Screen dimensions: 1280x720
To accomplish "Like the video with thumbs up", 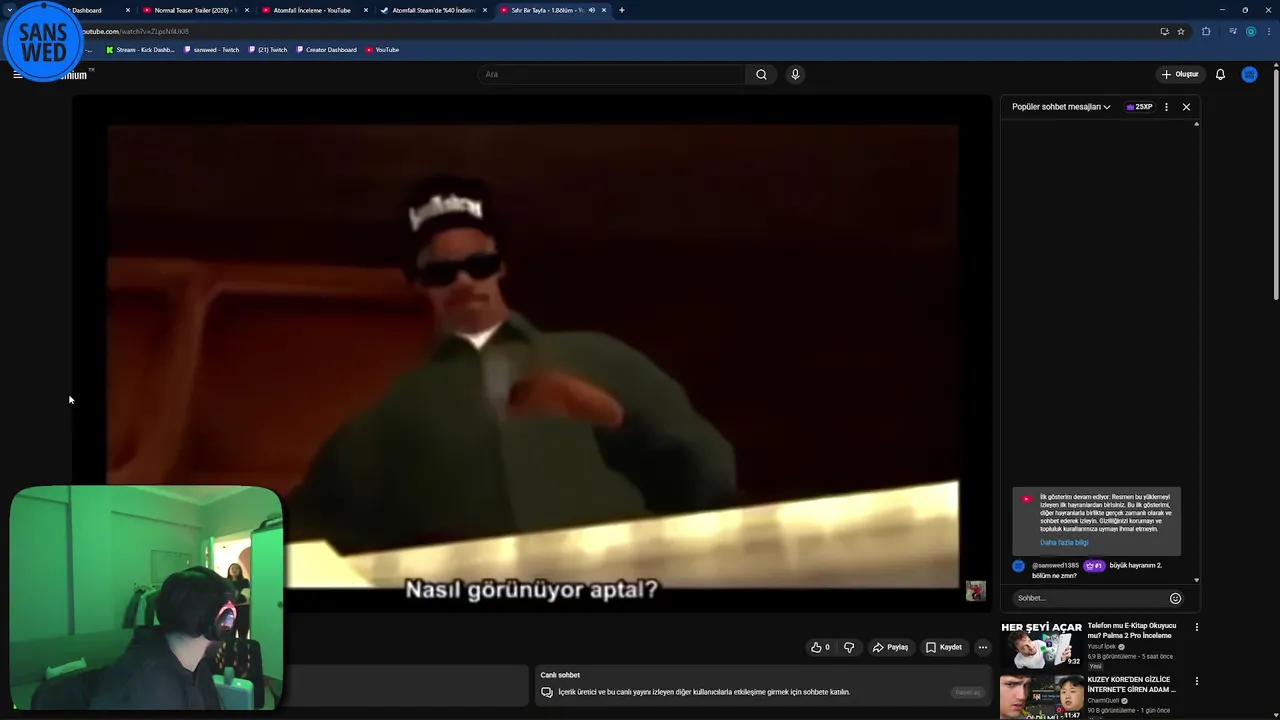I will tap(820, 647).
